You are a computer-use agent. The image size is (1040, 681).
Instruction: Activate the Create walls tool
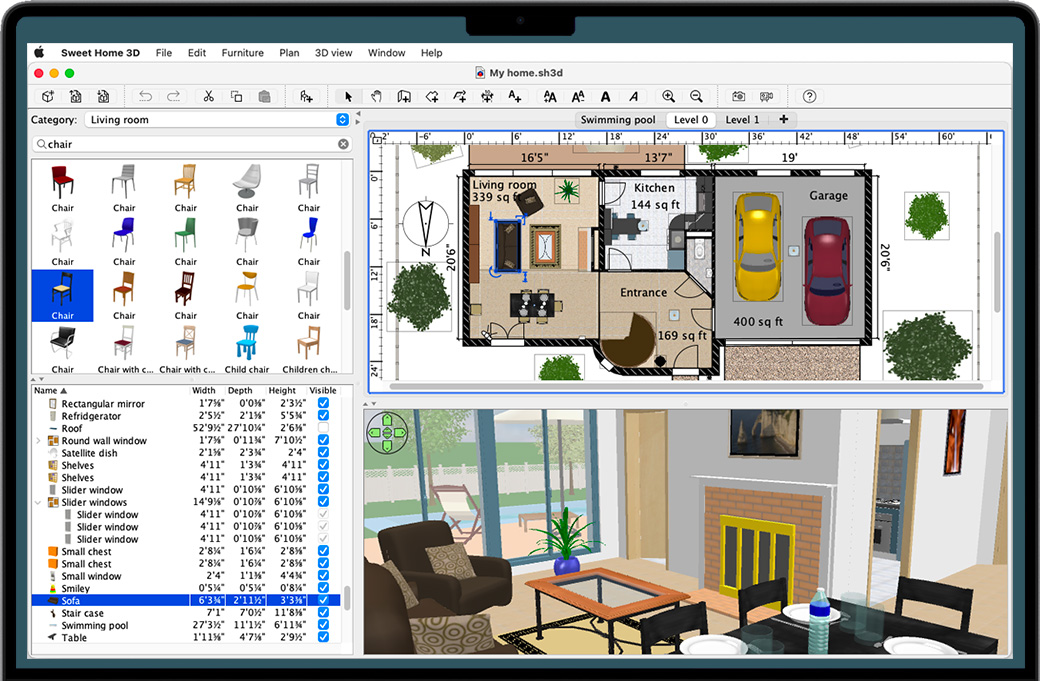coord(404,96)
